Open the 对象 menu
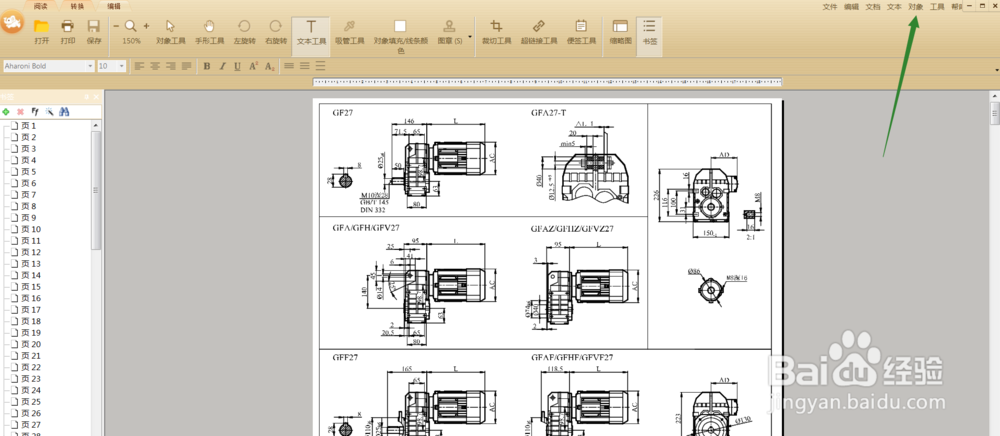 point(915,6)
